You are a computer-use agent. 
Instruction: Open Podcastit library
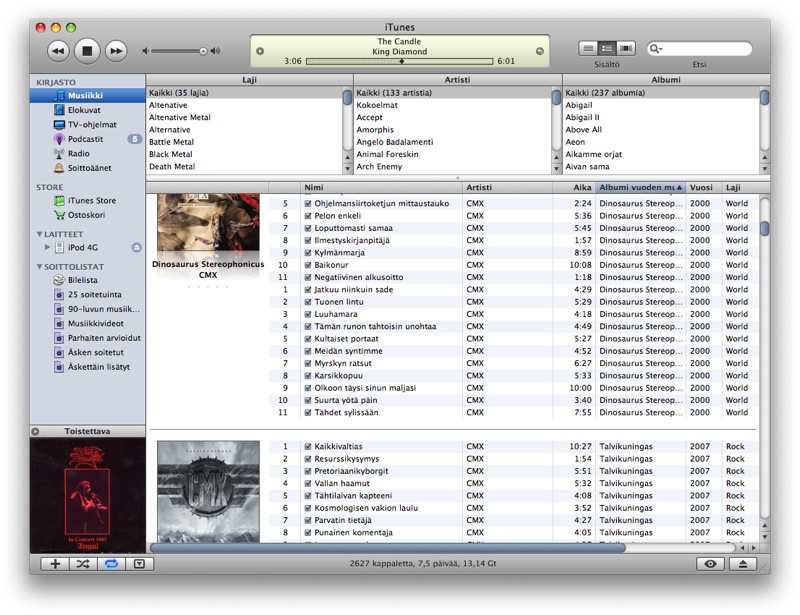pyautogui.click(x=87, y=139)
